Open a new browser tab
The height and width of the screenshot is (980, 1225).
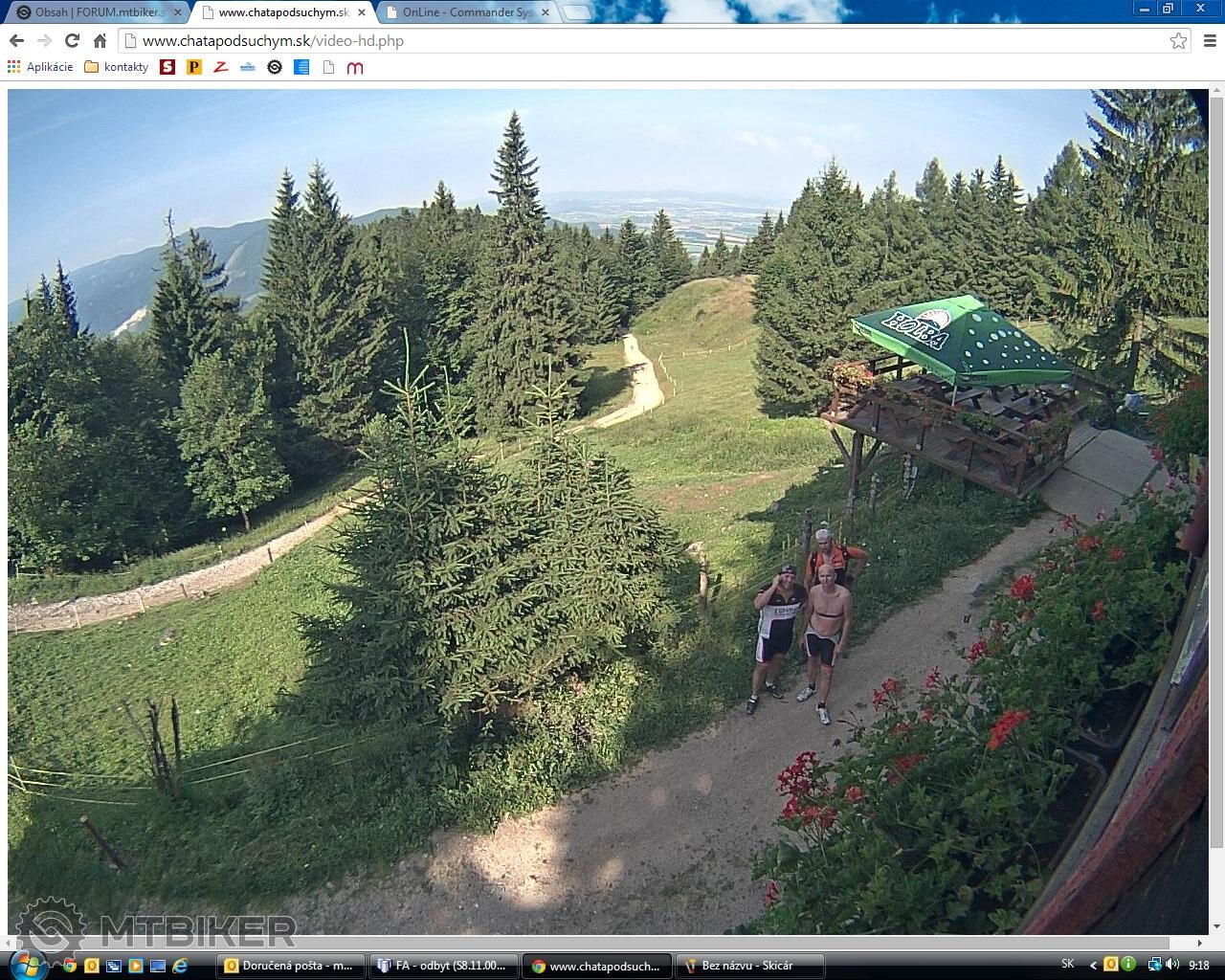576,12
